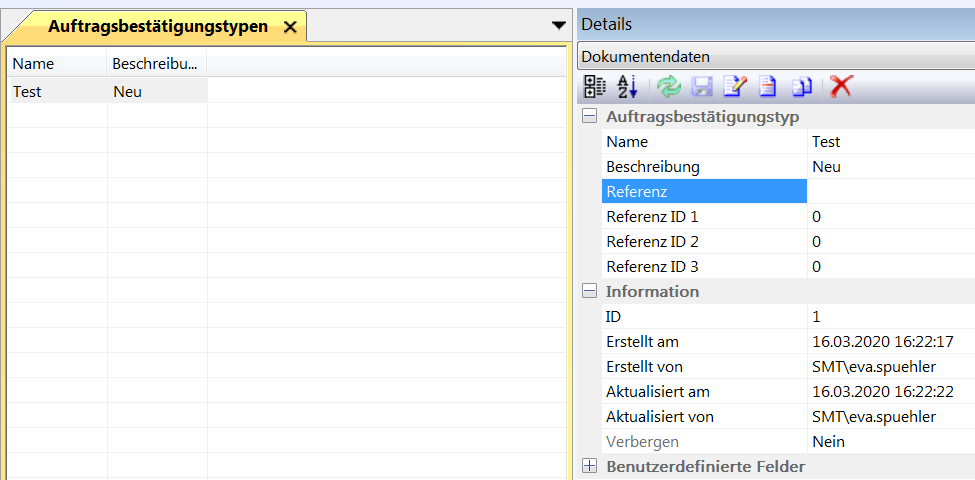Viewport: 975px width, 480px height.
Task: Expand Benutzerdefinierte Felder section
Action: click(x=590, y=466)
